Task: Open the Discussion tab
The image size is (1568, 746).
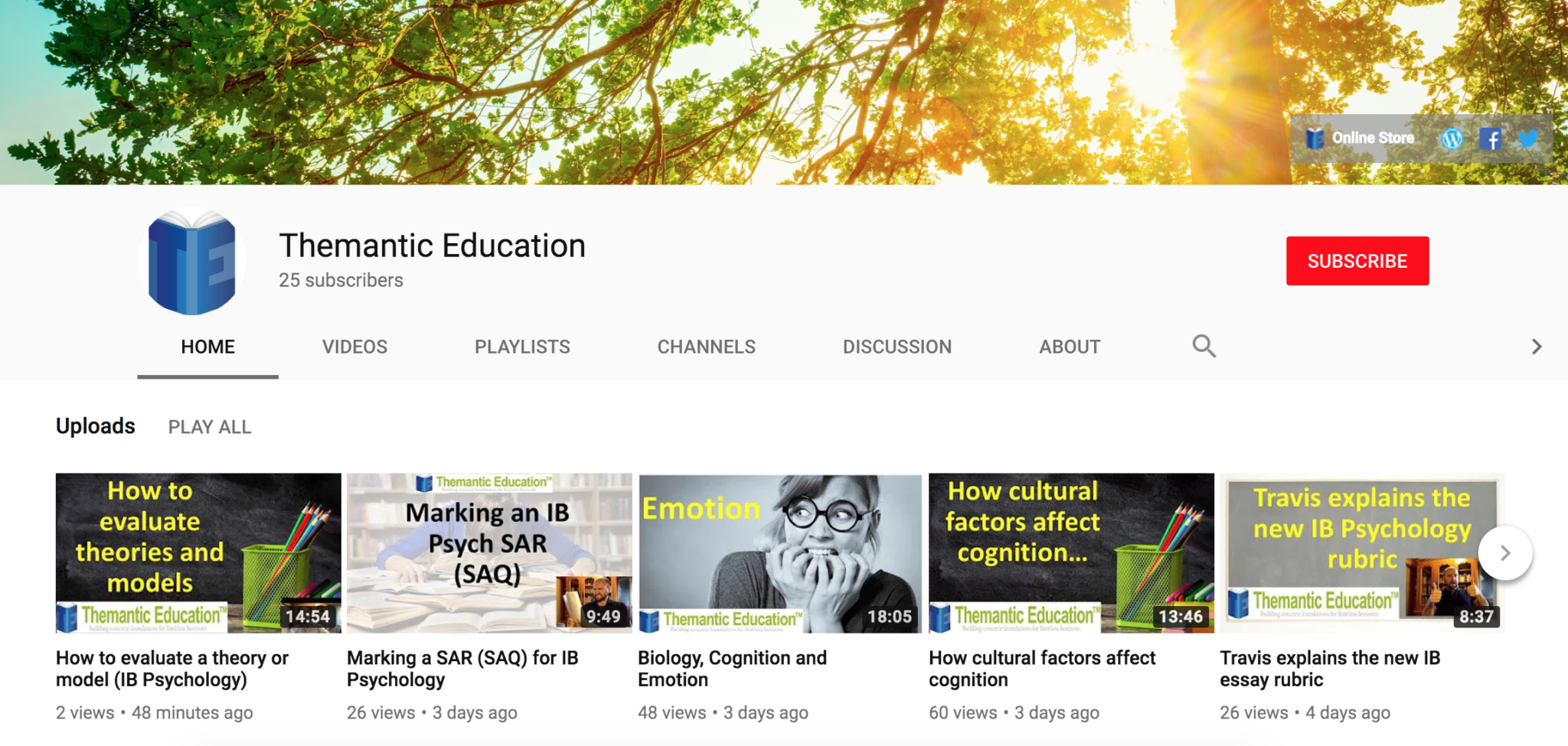Action: 897,347
